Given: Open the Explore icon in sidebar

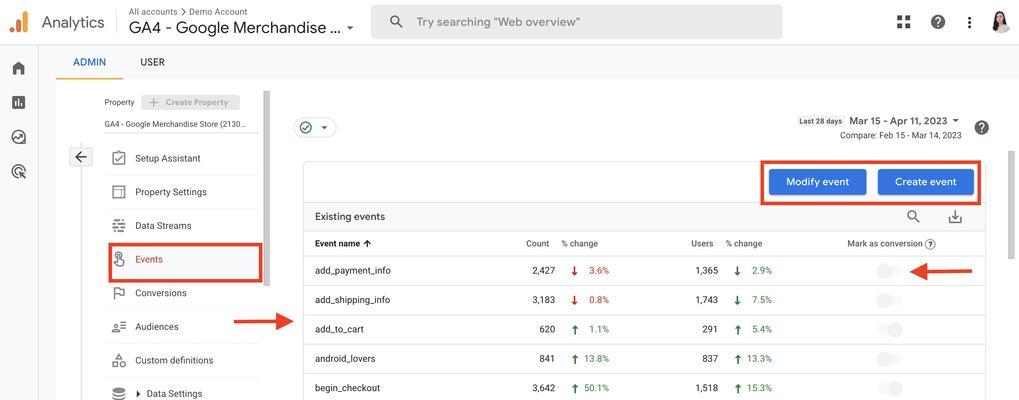Looking at the screenshot, I should point(19,137).
